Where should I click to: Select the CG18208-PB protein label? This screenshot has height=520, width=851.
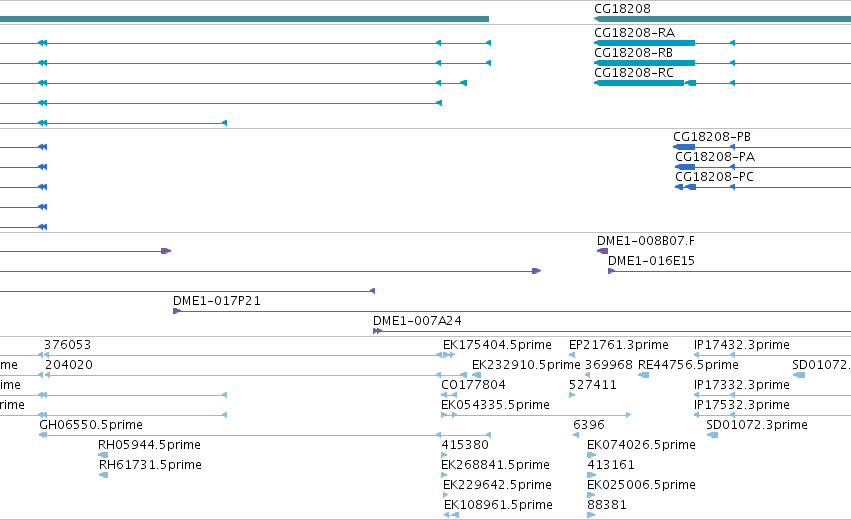pos(712,137)
